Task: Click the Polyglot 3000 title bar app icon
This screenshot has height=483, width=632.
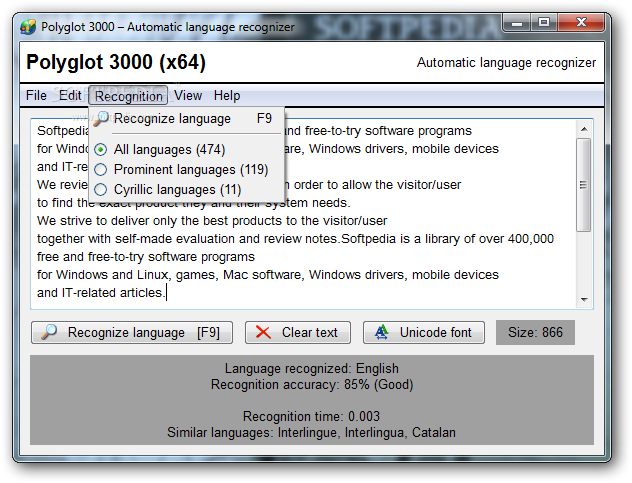Action: [28, 27]
